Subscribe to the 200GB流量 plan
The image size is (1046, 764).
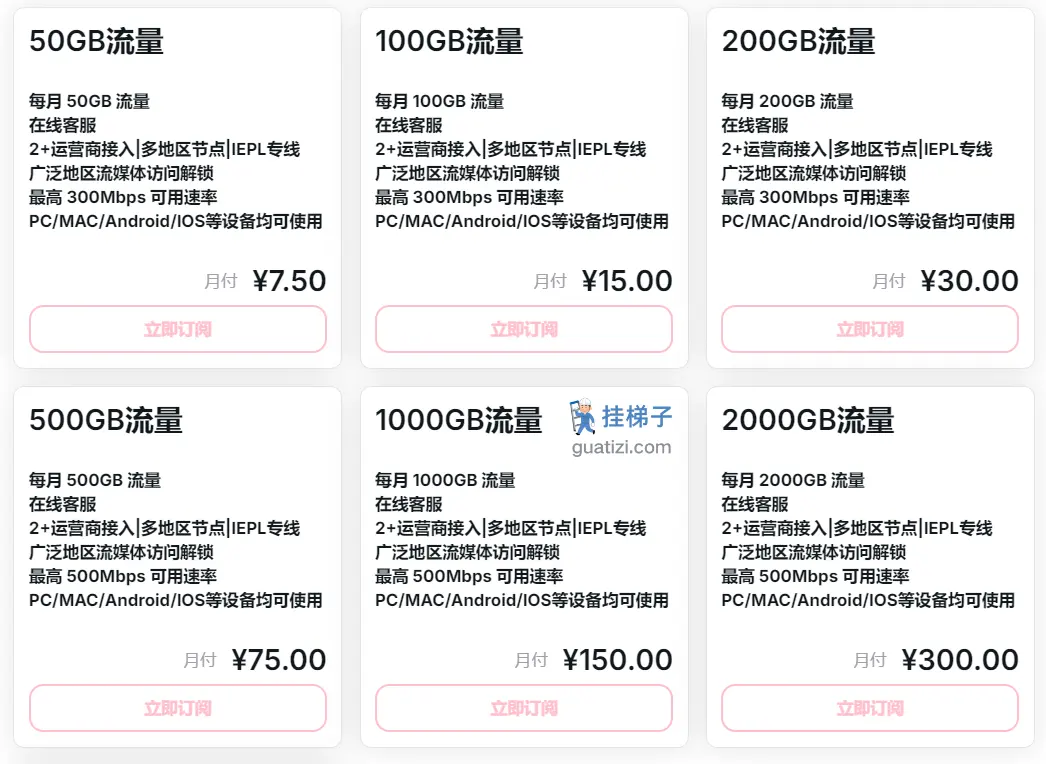point(870,329)
